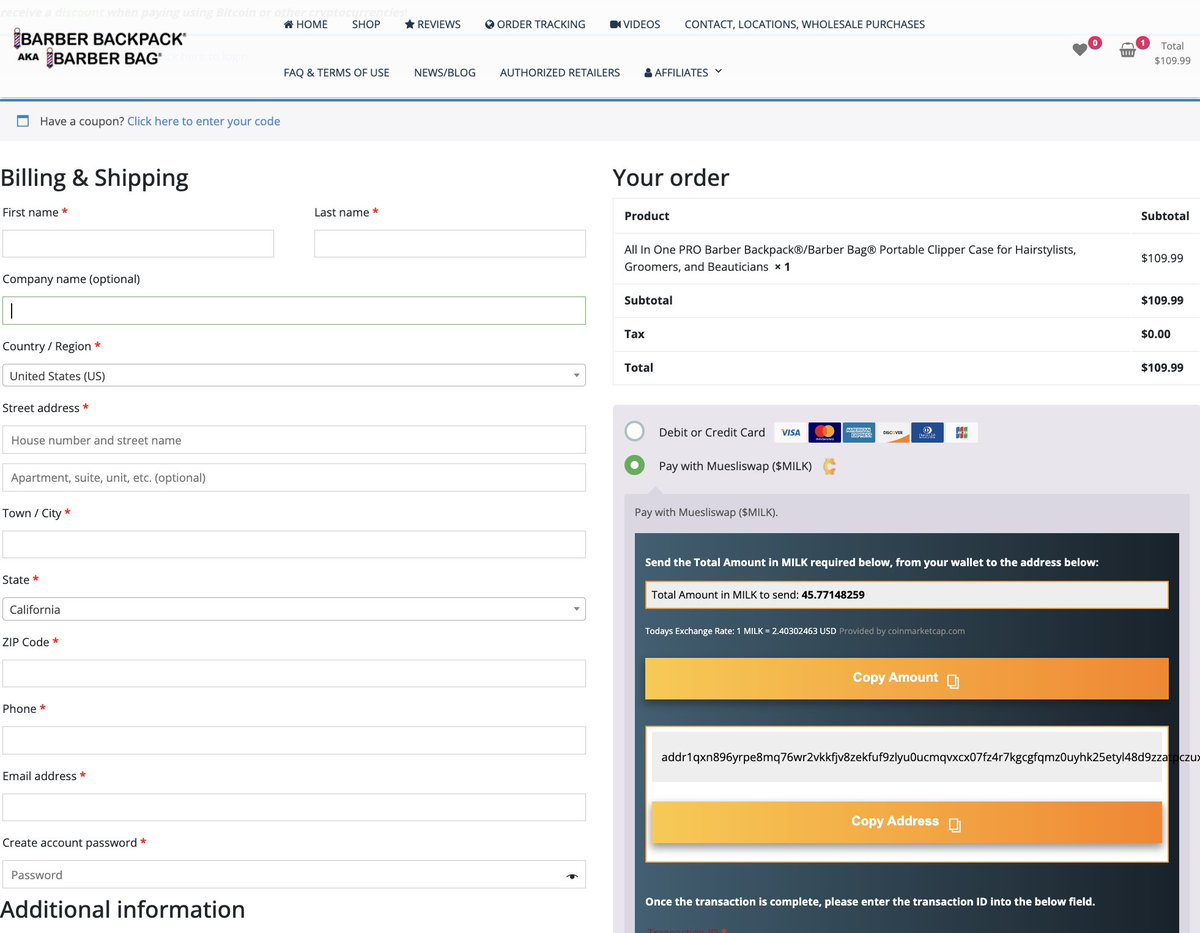Click the Discover card icon
The height and width of the screenshot is (933, 1200).
pos(893,433)
